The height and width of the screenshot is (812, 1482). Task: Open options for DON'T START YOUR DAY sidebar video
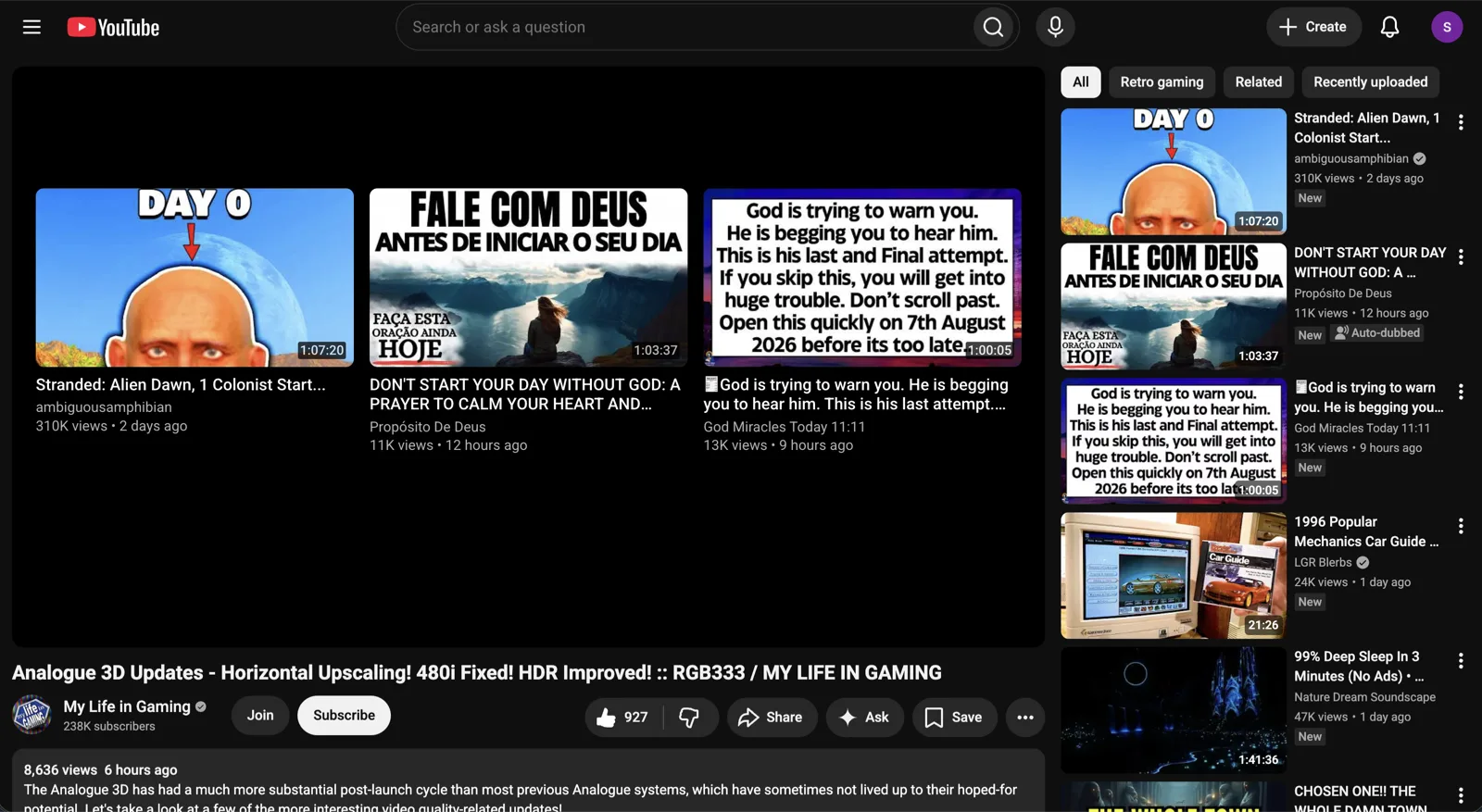[x=1461, y=256]
